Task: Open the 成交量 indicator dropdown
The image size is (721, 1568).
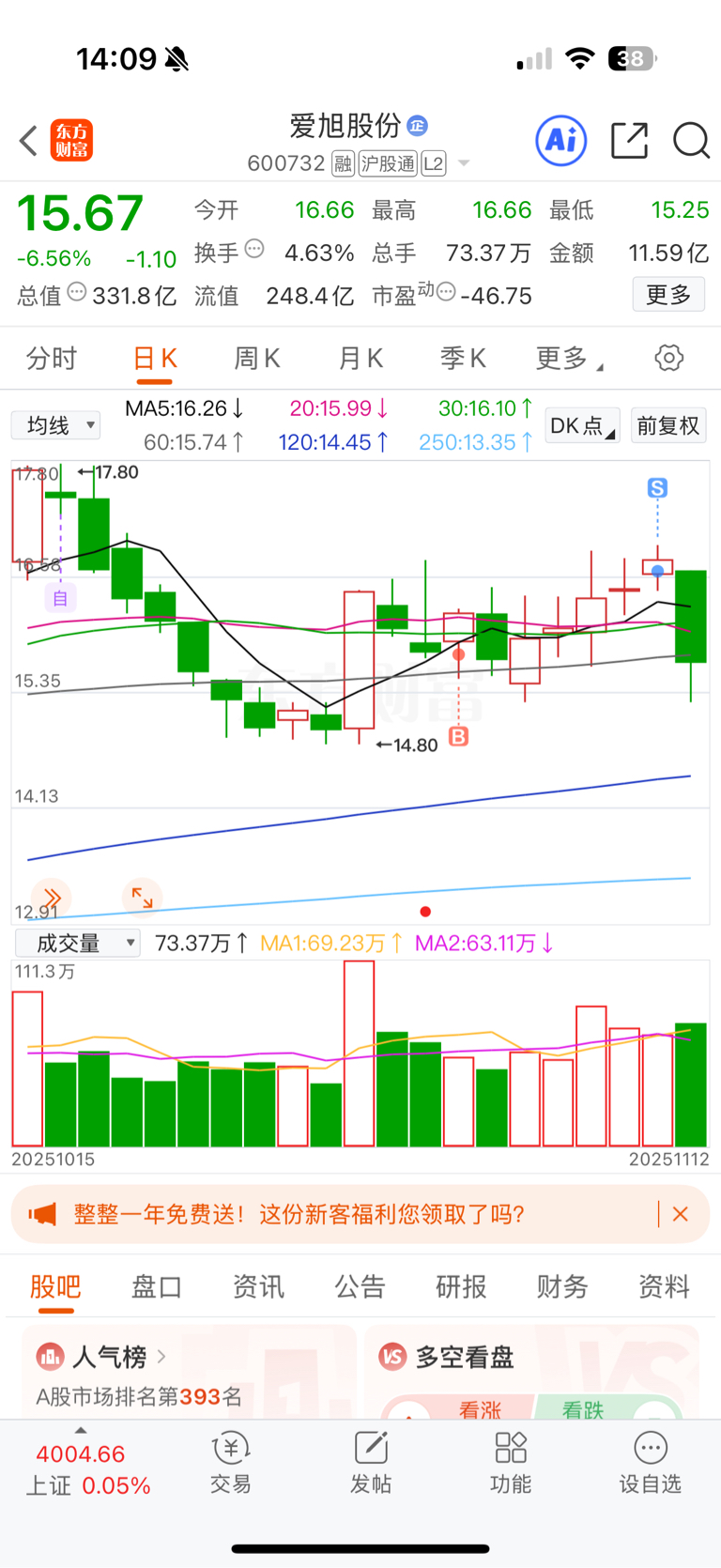Action: [77, 943]
